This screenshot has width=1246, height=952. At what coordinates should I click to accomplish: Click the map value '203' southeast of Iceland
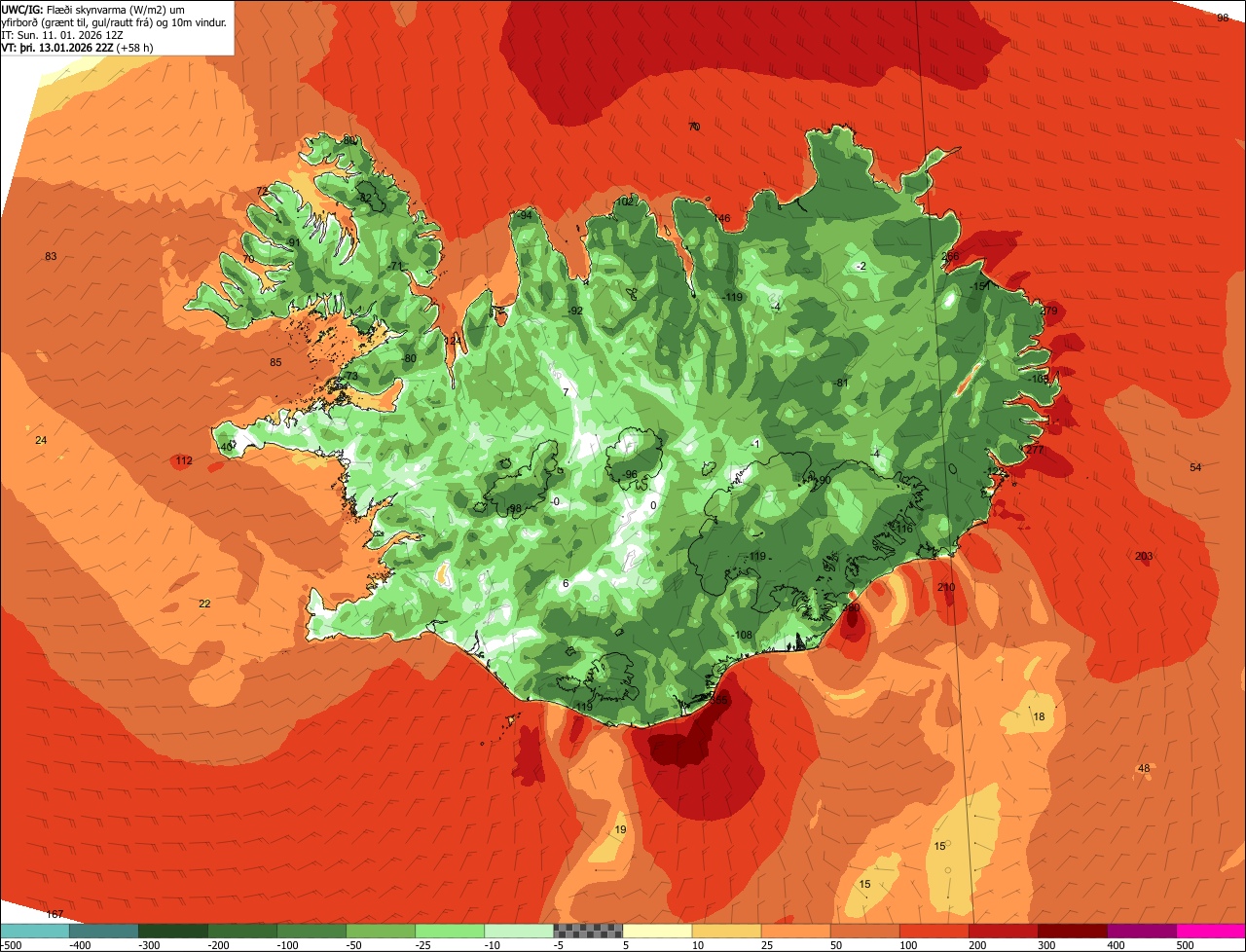[x=1144, y=556]
